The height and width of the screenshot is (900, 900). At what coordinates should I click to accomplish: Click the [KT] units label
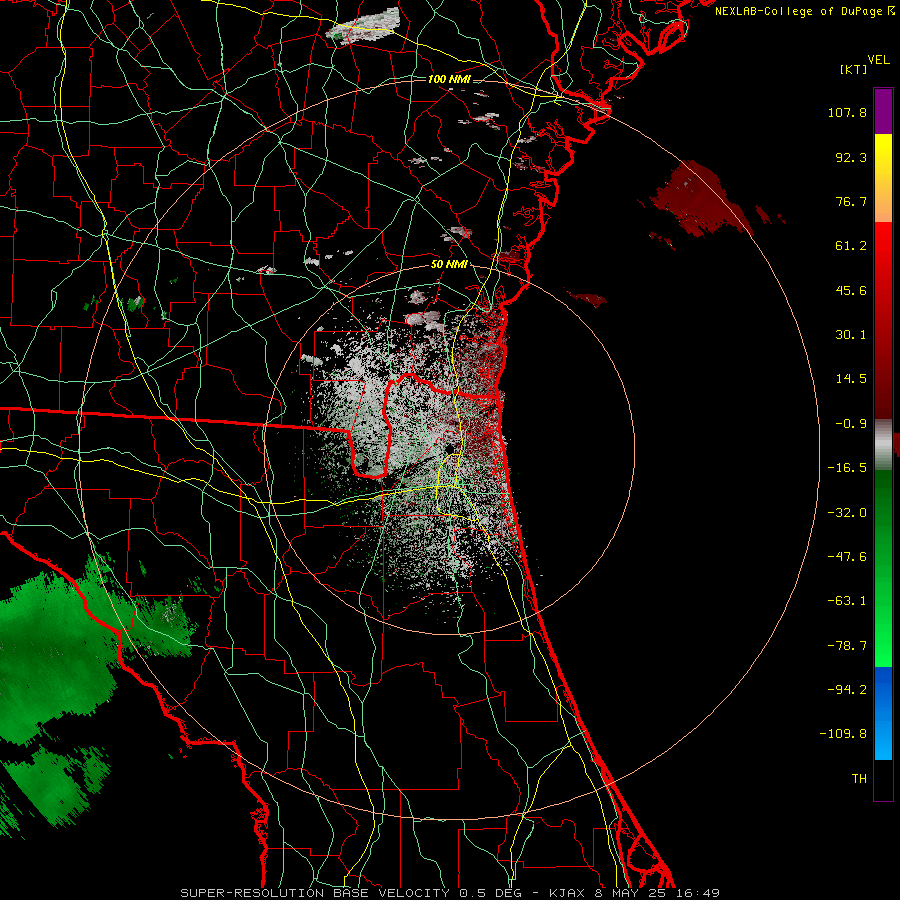point(854,69)
